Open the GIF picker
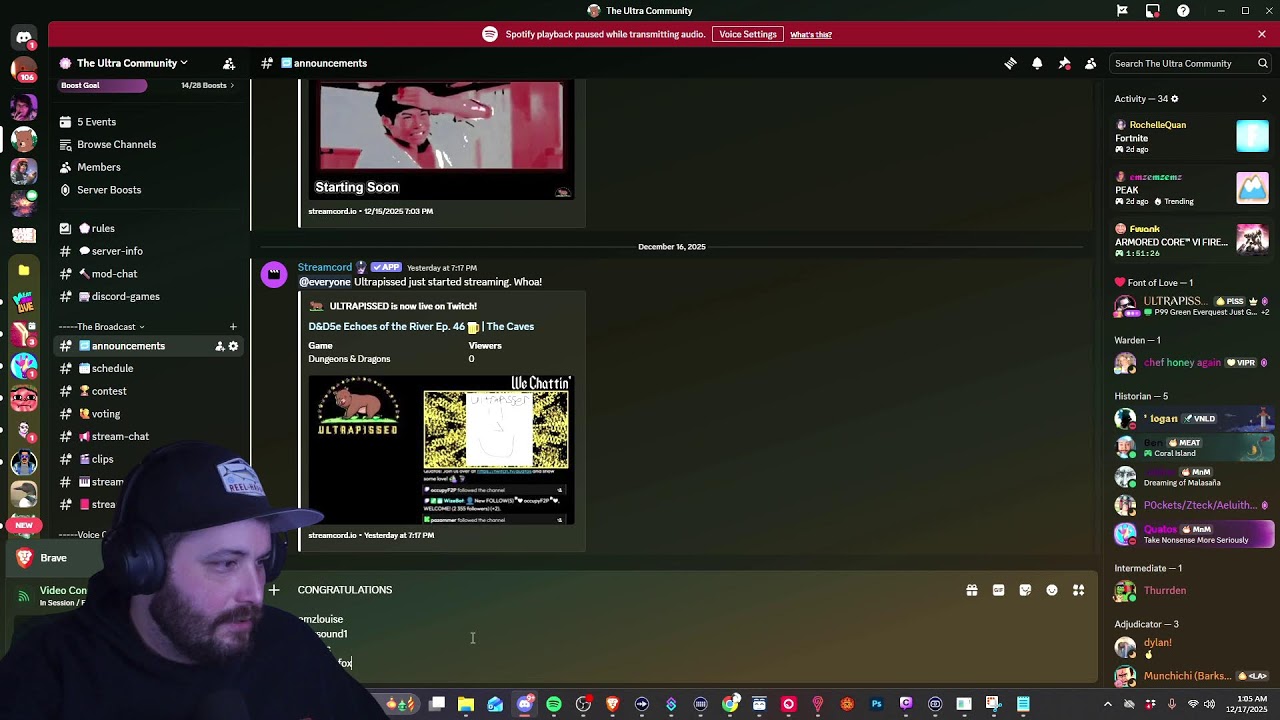This screenshot has height=720, width=1280. point(998,590)
